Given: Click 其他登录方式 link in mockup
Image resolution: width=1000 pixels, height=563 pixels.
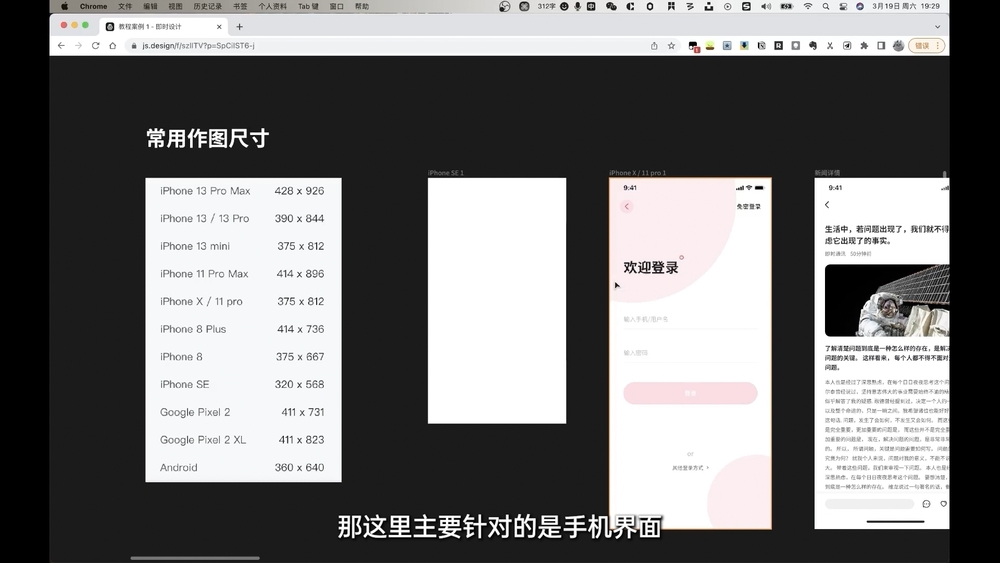Looking at the screenshot, I should 690,468.
